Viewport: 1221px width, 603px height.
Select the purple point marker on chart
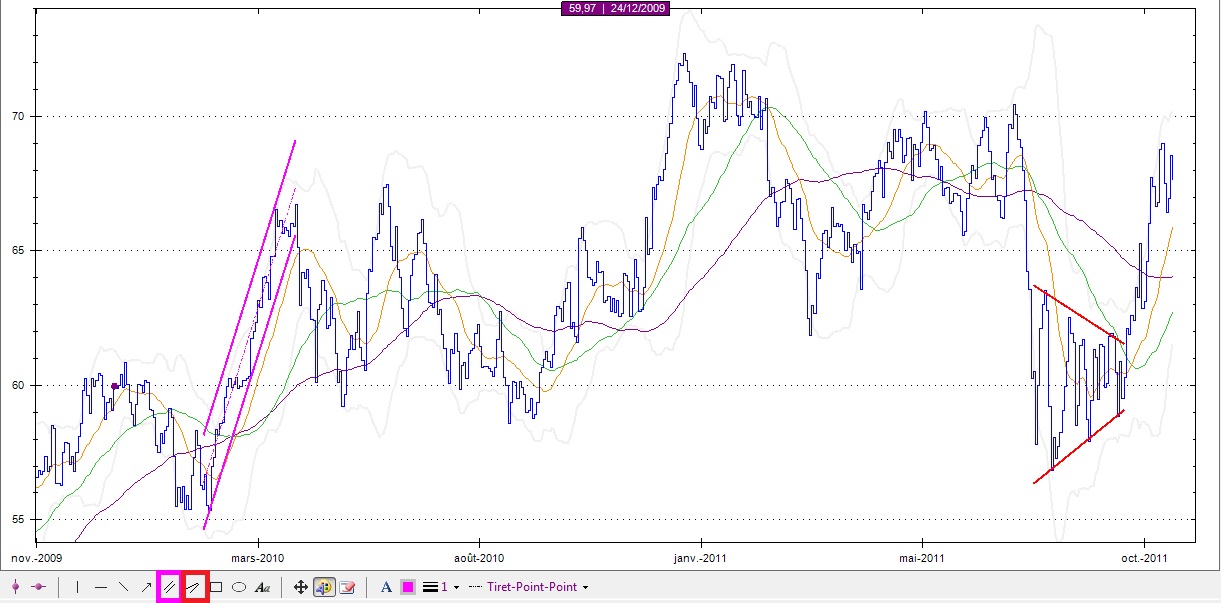pyautogui.click(x=115, y=385)
